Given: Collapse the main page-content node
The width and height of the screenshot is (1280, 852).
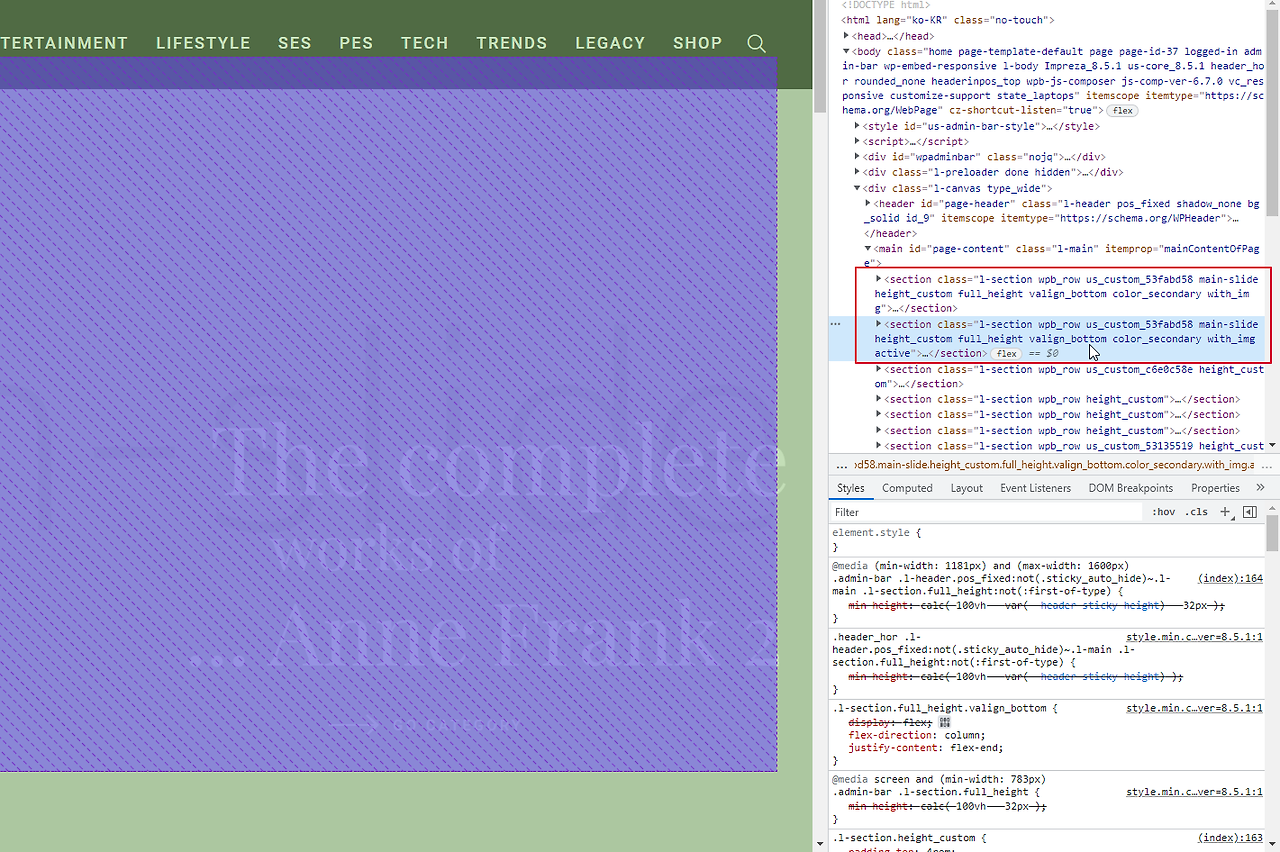Looking at the screenshot, I should tap(869, 249).
